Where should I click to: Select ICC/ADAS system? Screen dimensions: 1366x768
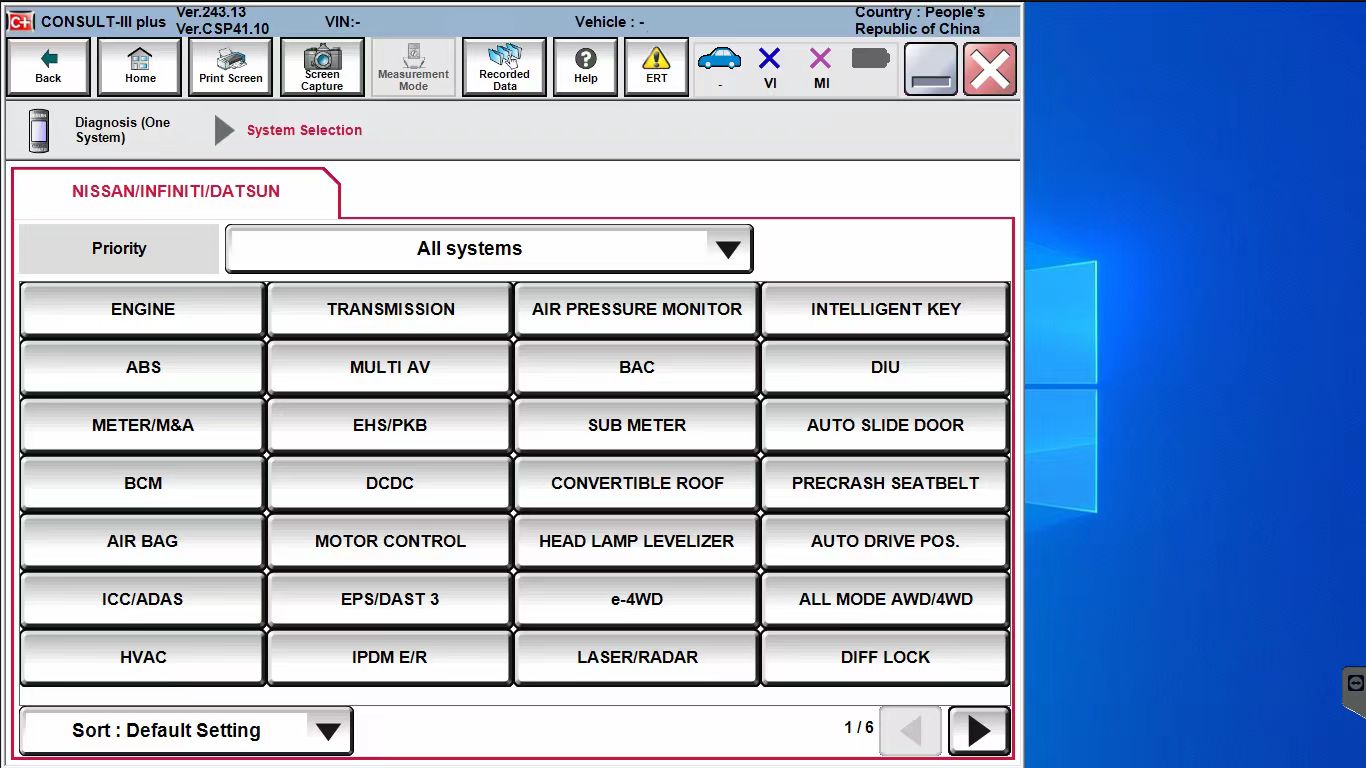(143, 599)
